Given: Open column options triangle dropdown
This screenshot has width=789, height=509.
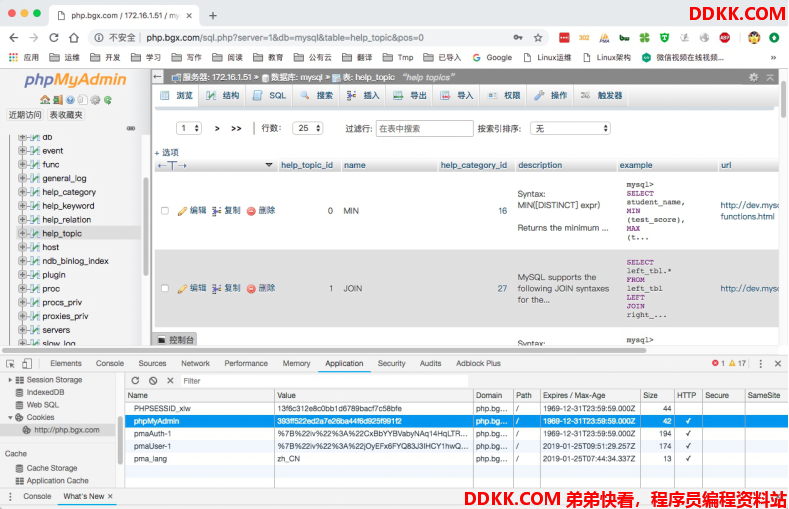Looking at the screenshot, I should (269, 165).
